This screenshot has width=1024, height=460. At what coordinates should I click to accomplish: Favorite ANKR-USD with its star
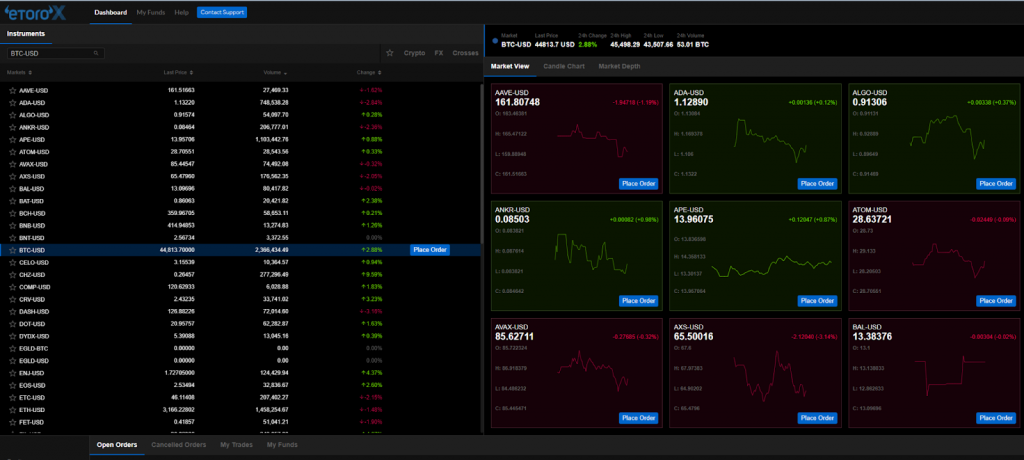[x=12, y=127]
